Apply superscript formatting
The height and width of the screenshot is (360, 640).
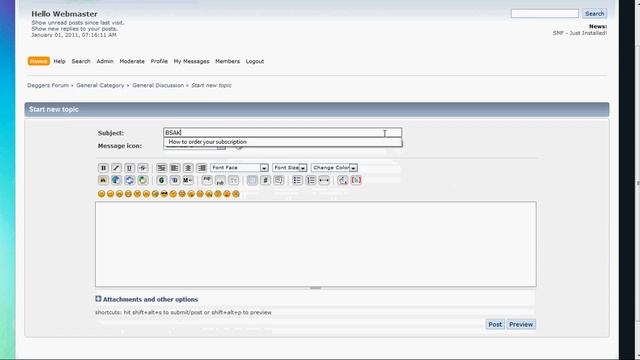pos(207,180)
